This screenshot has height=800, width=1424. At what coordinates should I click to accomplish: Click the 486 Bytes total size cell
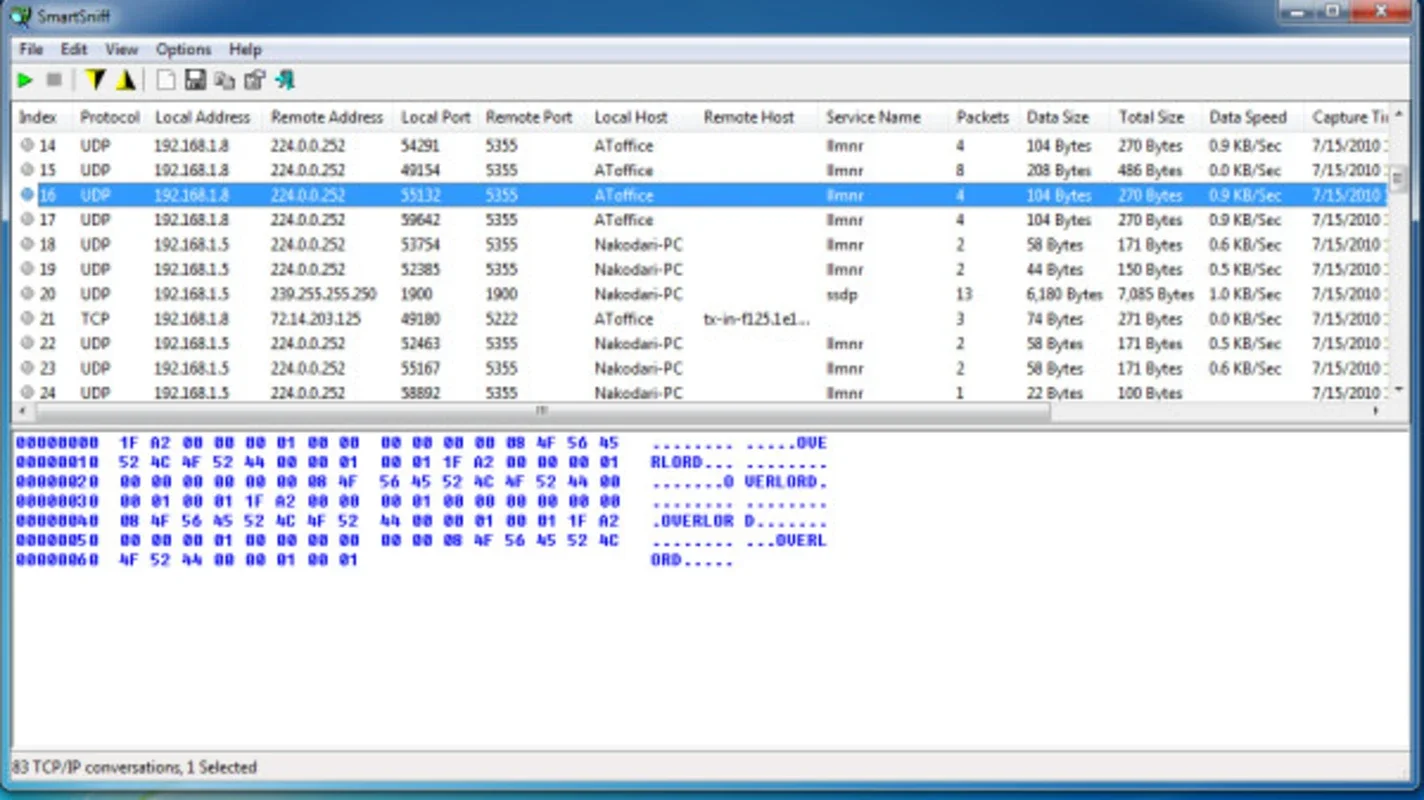[1150, 170]
